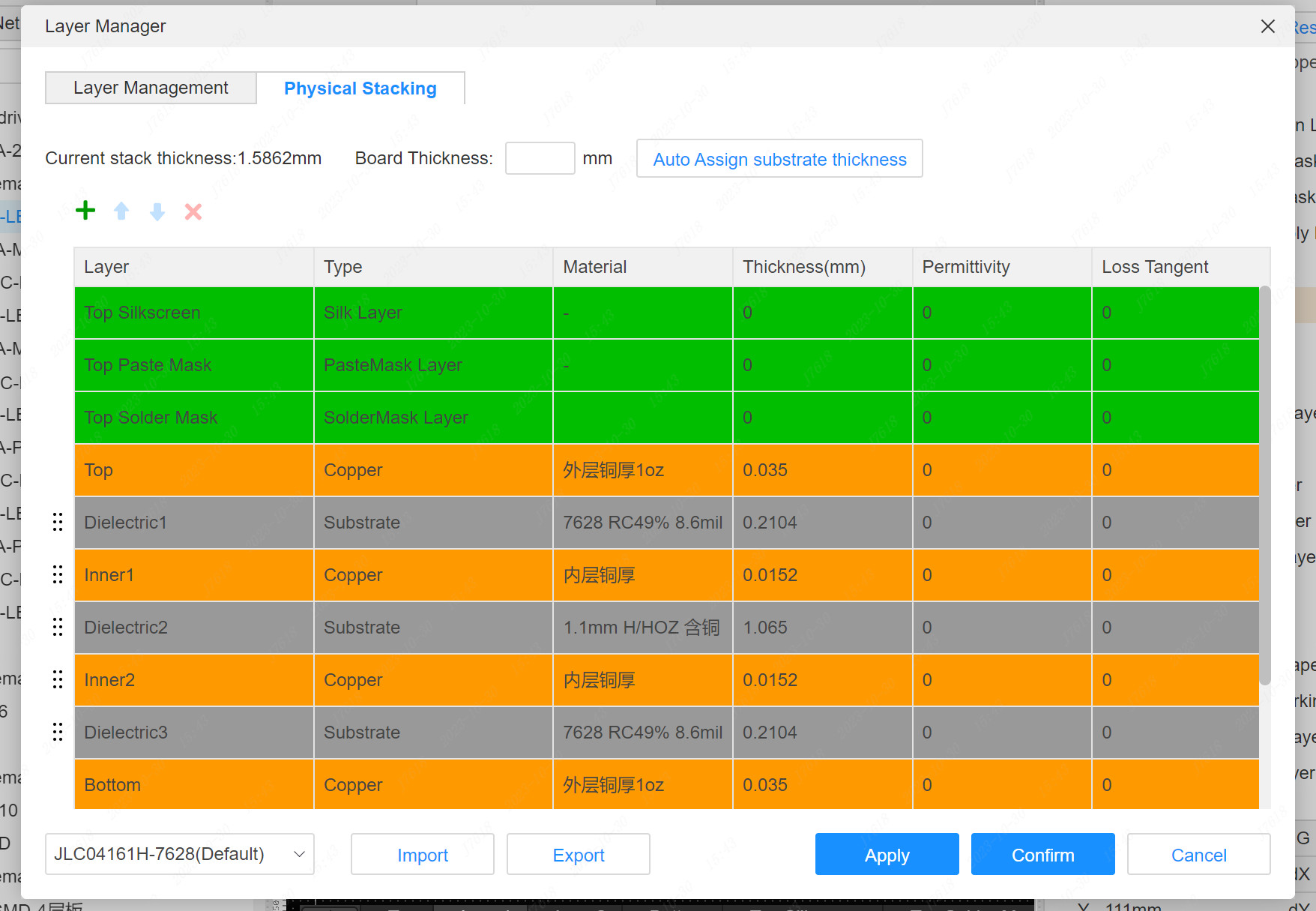Select the Top Paste Mask layer cell
Image resolution: width=1316 pixels, height=911 pixels.
pos(194,365)
